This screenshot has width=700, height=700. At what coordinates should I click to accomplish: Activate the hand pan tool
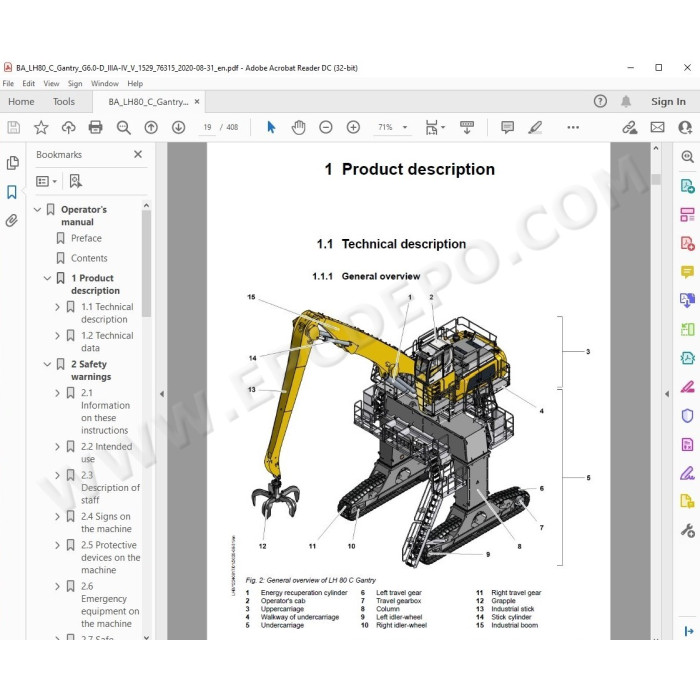298,128
